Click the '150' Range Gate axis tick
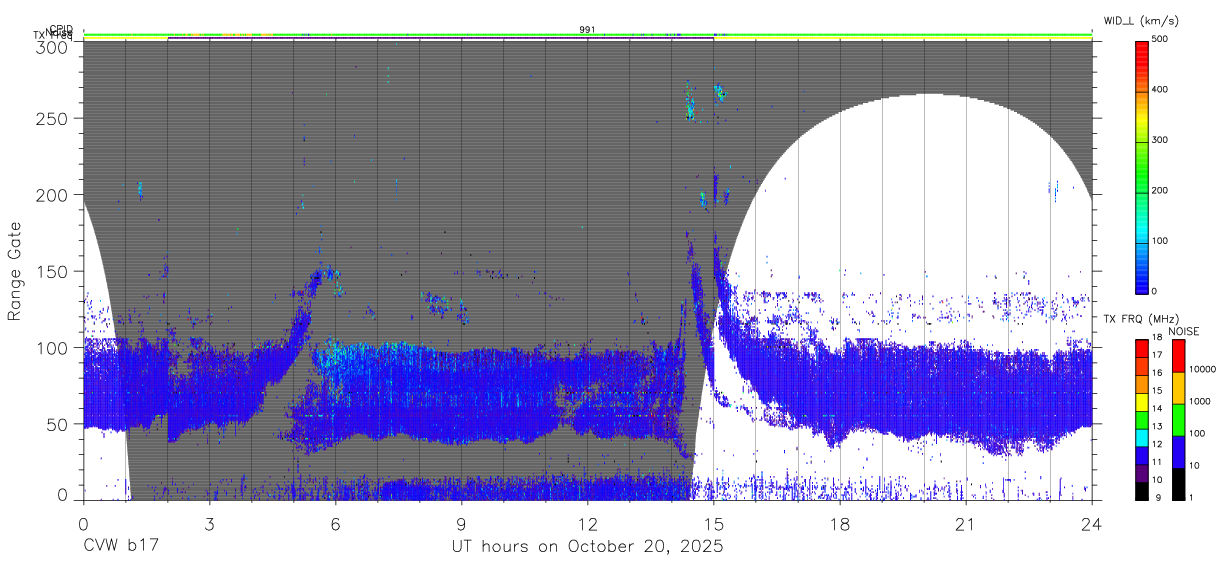 pos(51,271)
